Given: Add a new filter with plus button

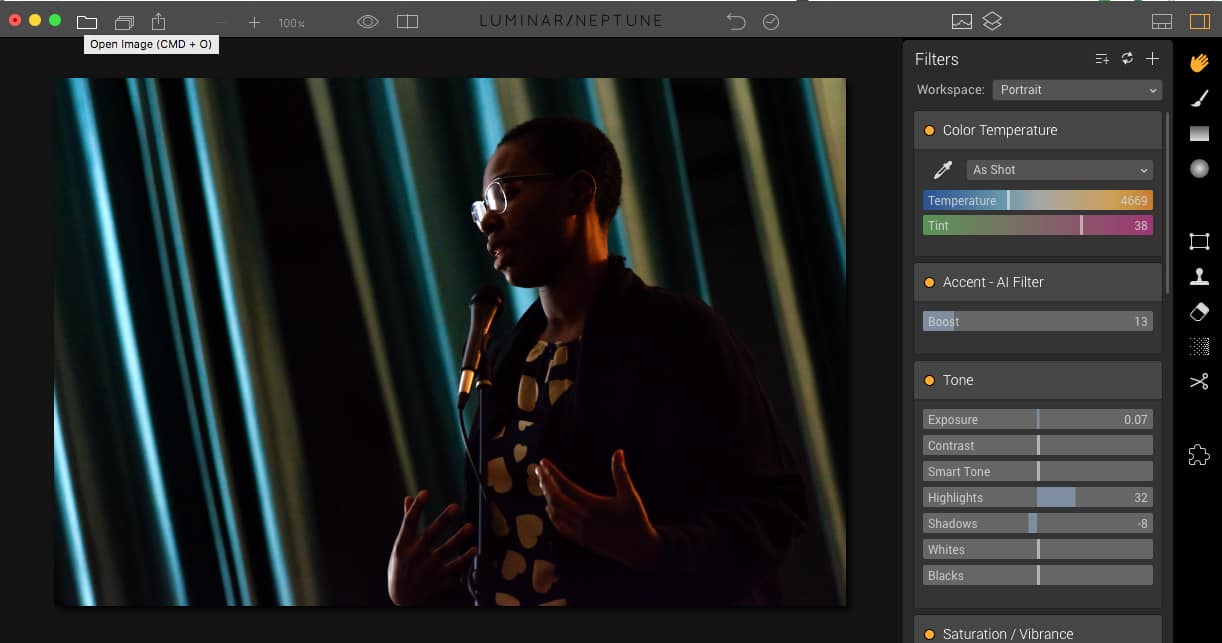Looking at the screenshot, I should (1152, 59).
